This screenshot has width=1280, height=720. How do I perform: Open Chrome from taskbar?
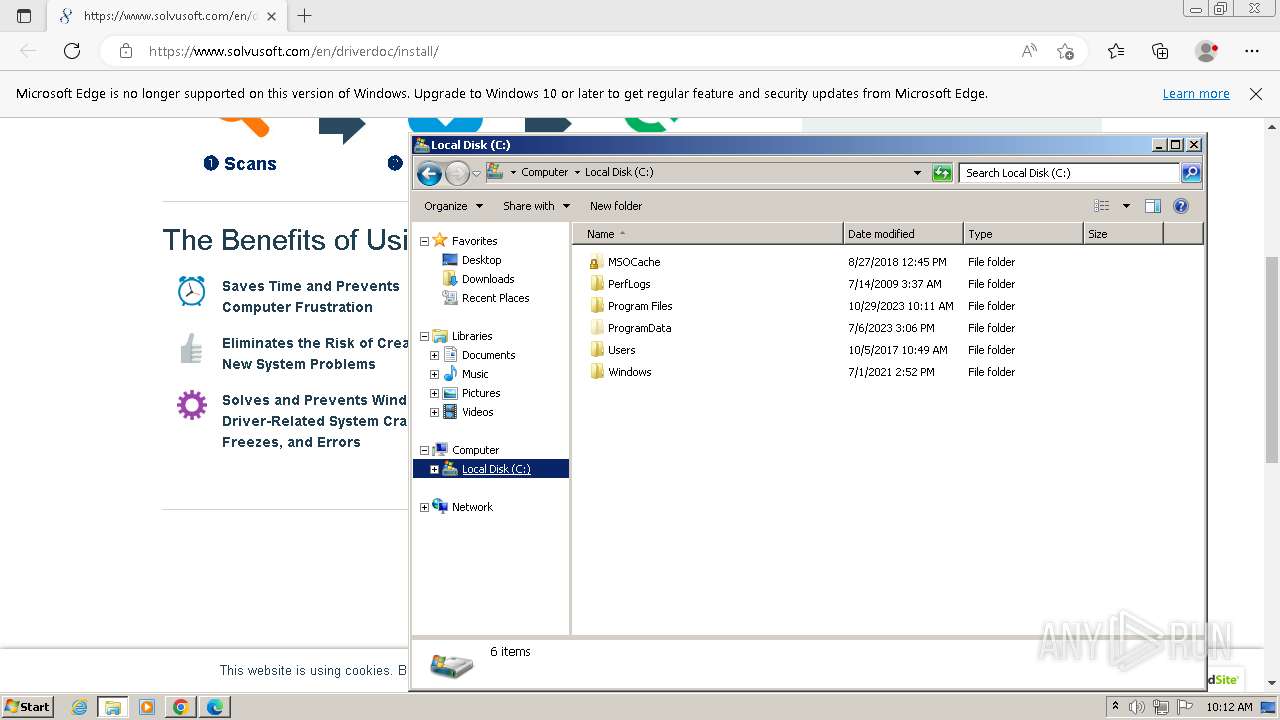[181, 707]
